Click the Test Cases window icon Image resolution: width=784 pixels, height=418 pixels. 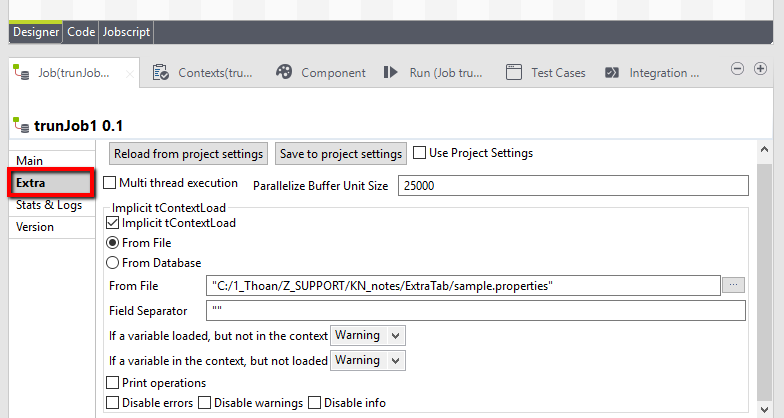click(x=514, y=73)
